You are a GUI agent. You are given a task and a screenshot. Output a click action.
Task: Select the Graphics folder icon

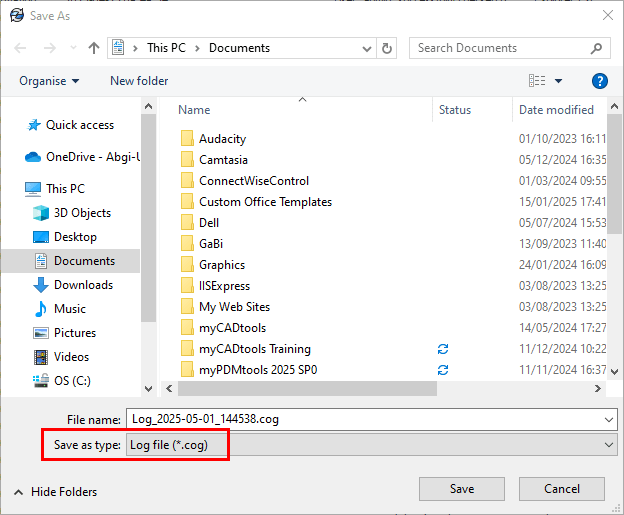tap(187, 265)
